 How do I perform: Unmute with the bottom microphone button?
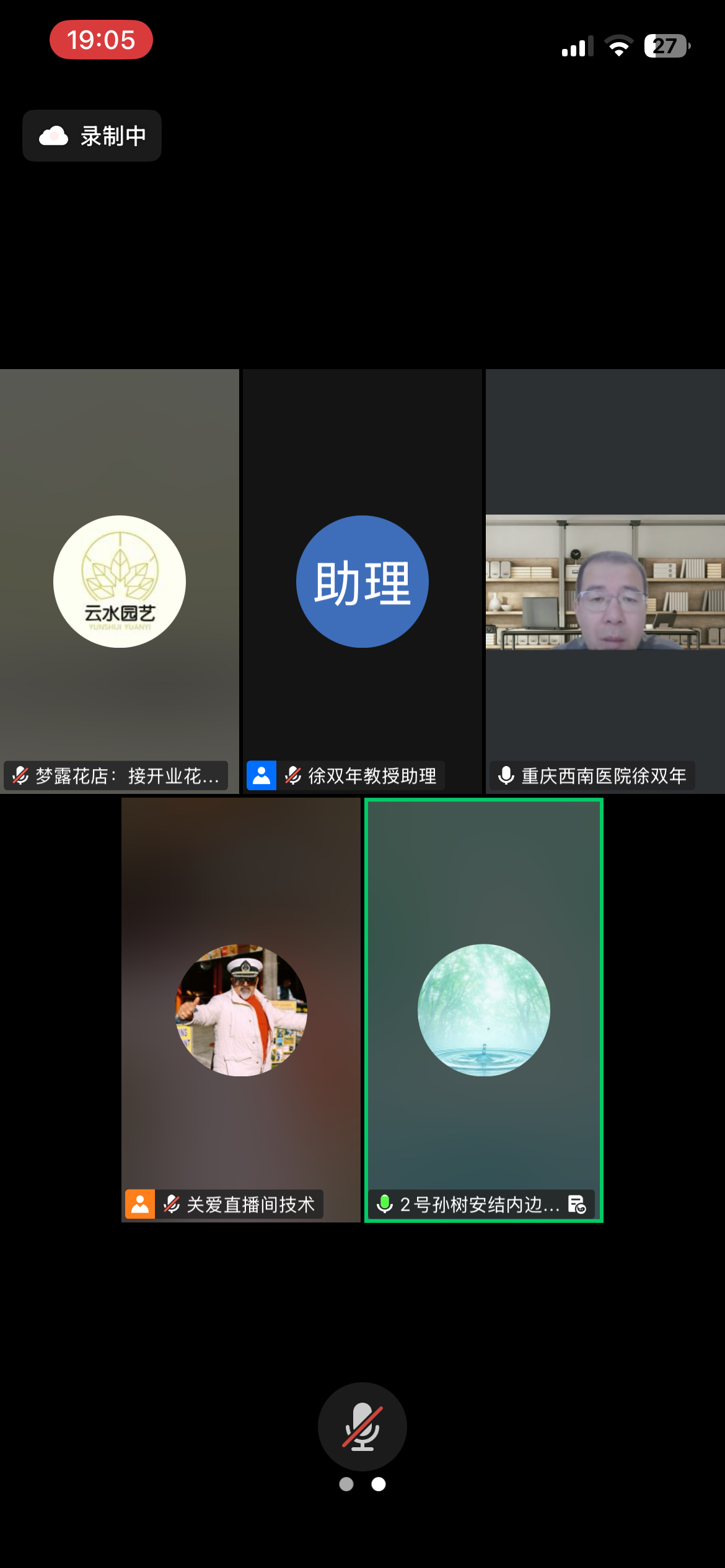pyautogui.click(x=362, y=1426)
